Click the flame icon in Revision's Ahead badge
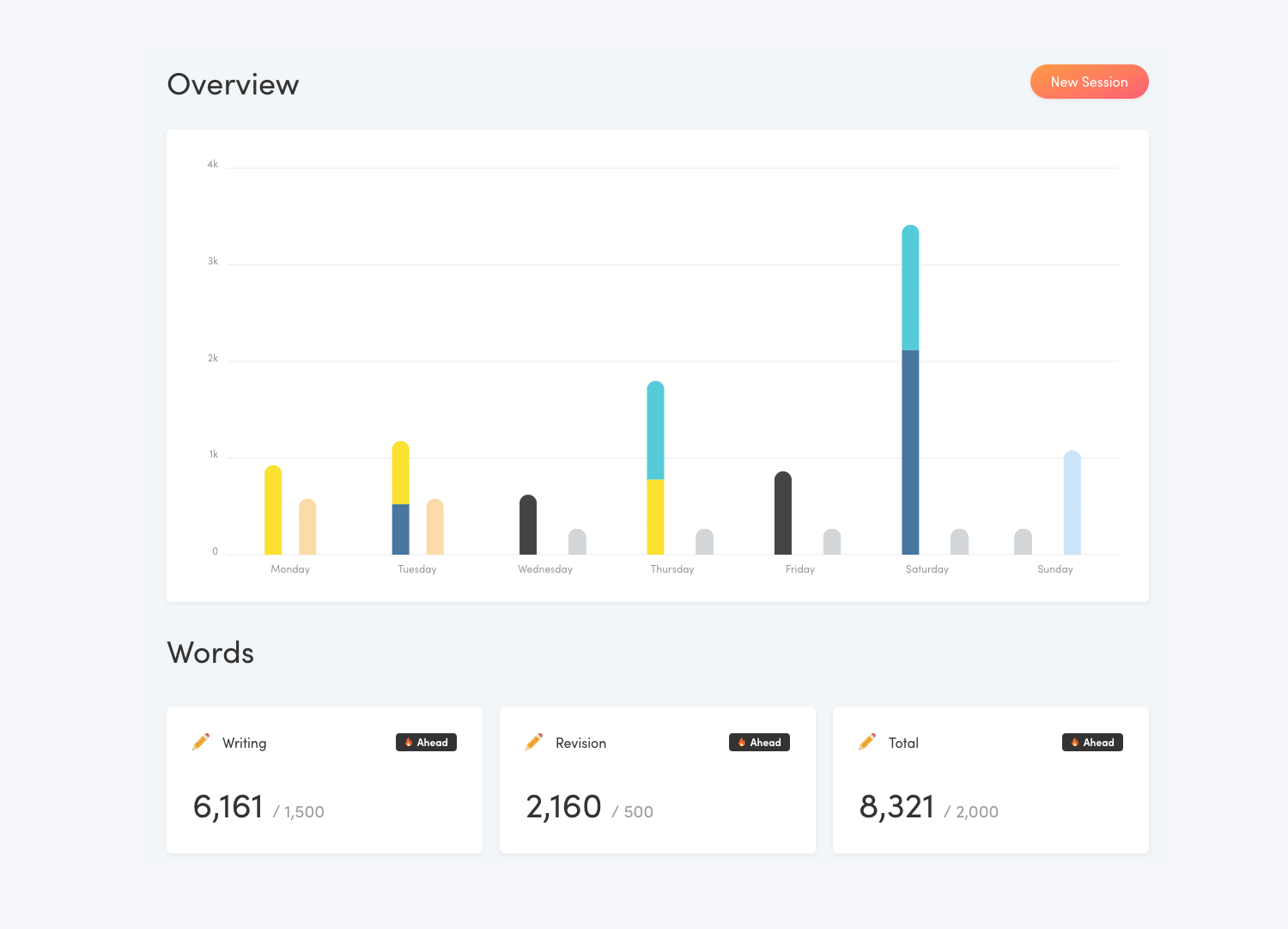This screenshot has width=1288, height=929. (742, 743)
